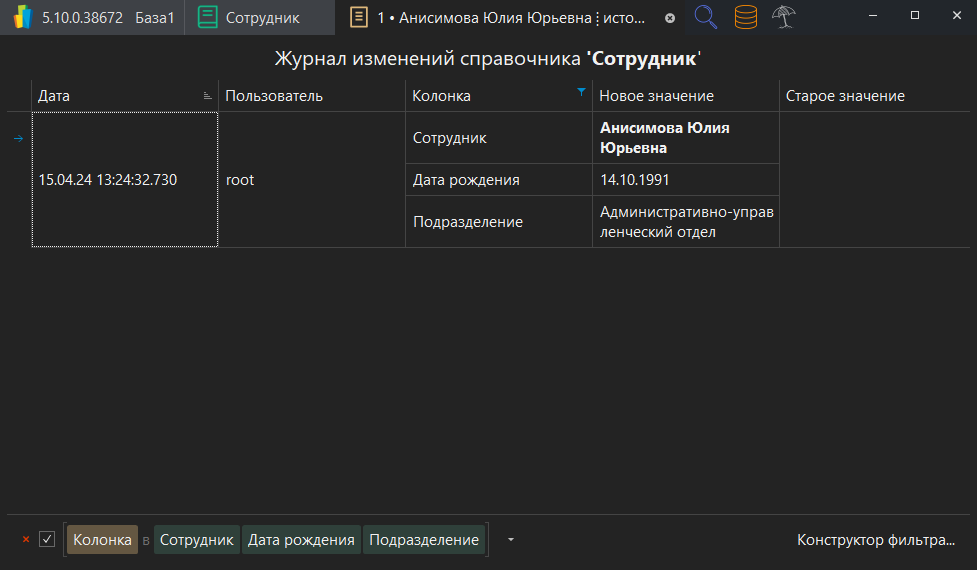
Task: Open the magnifier search icon
Action: [705, 17]
